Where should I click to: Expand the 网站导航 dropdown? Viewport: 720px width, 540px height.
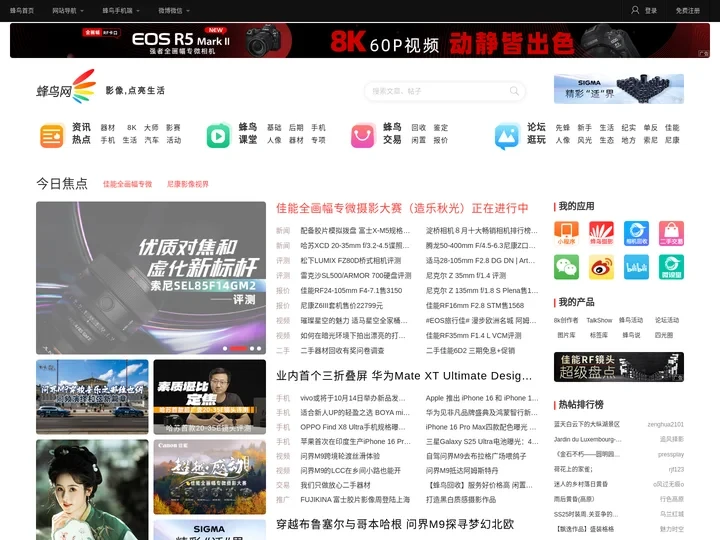point(68,11)
